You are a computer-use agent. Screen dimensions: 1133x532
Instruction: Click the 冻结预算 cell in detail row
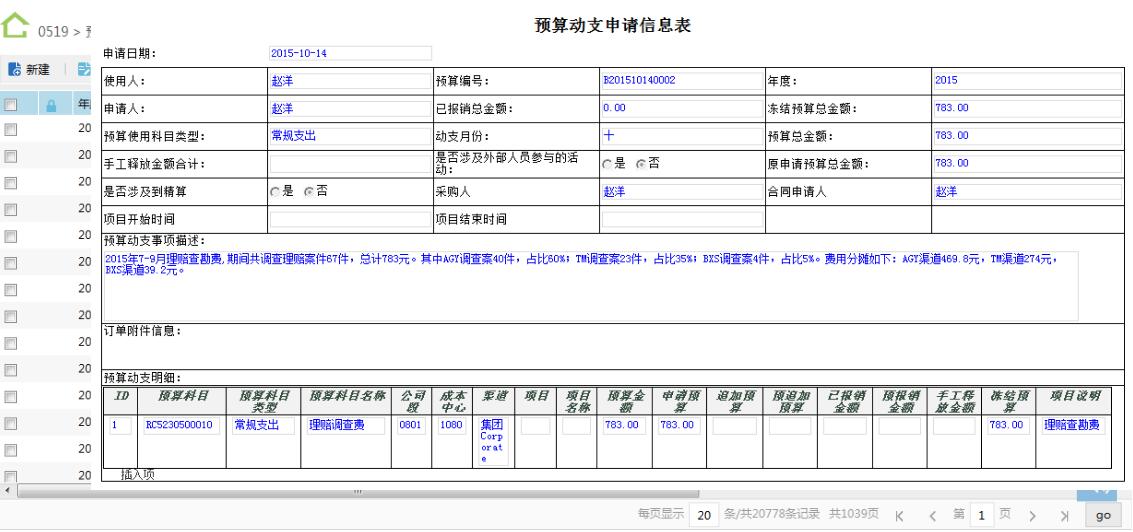1009,426
